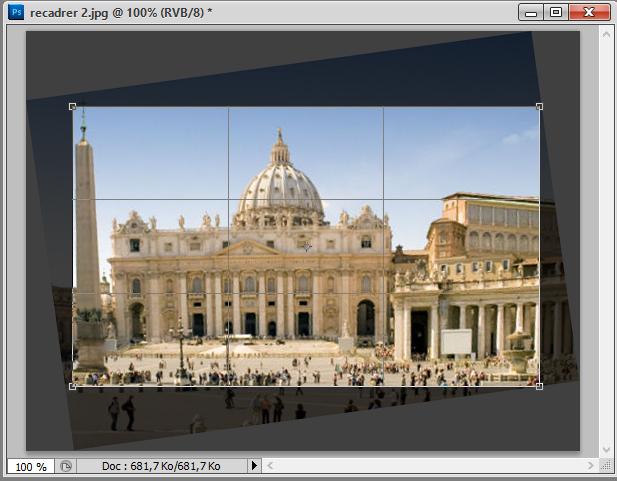Grab the bottom-left crop corner handle
This screenshot has height=481, width=617.
(73, 386)
